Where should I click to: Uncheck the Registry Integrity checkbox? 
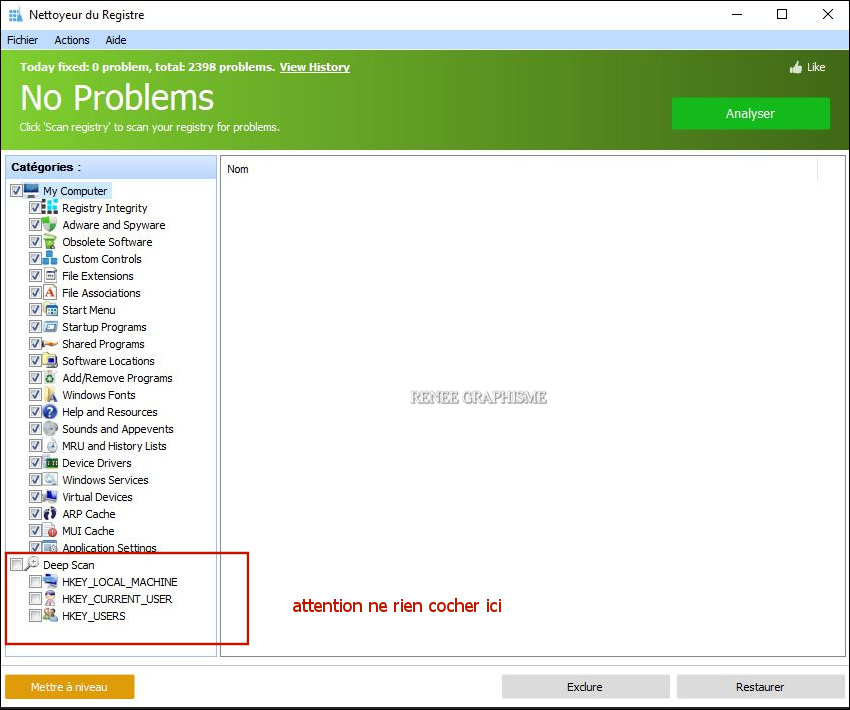pos(35,208)
